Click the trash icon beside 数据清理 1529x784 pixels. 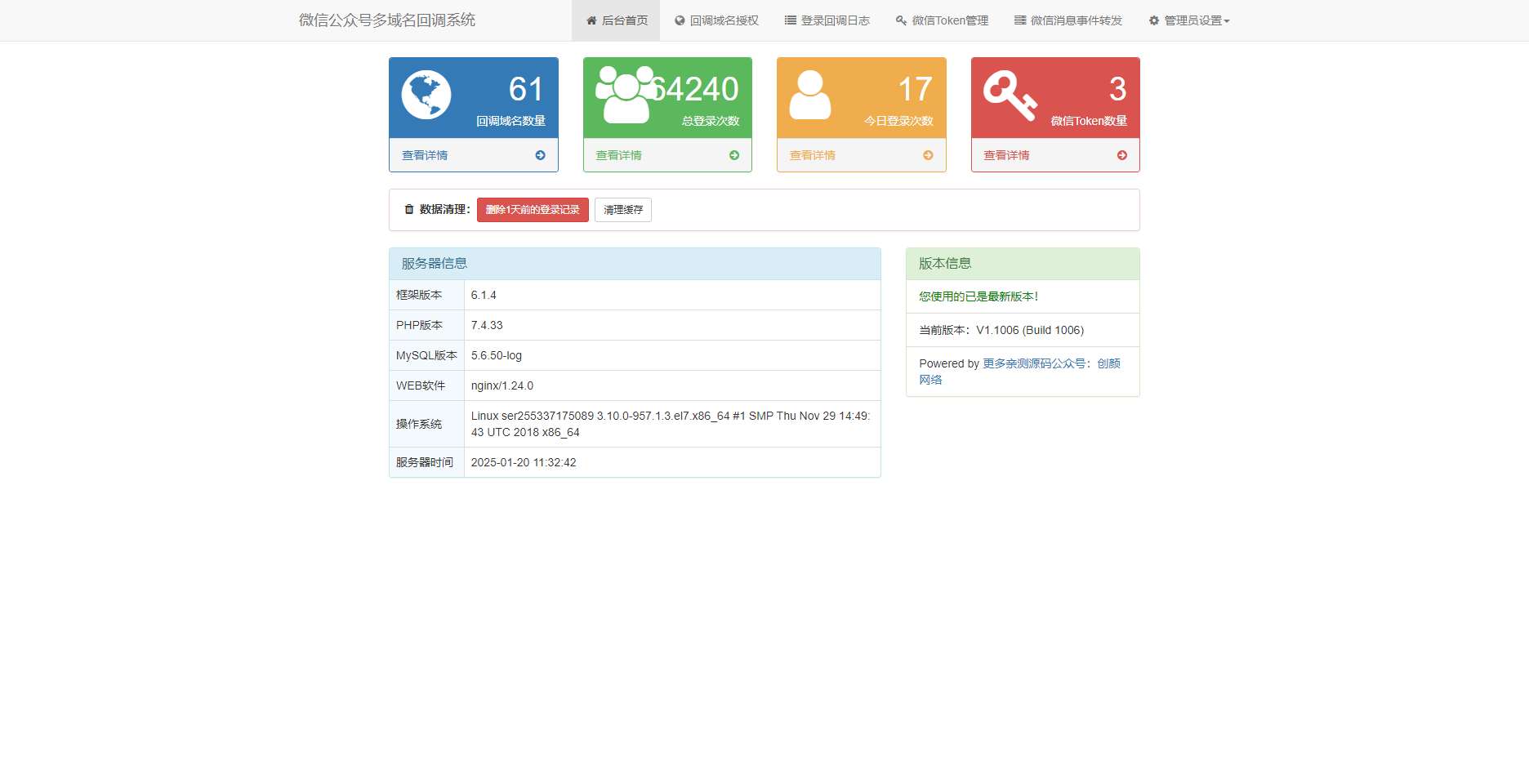(409, 210)
